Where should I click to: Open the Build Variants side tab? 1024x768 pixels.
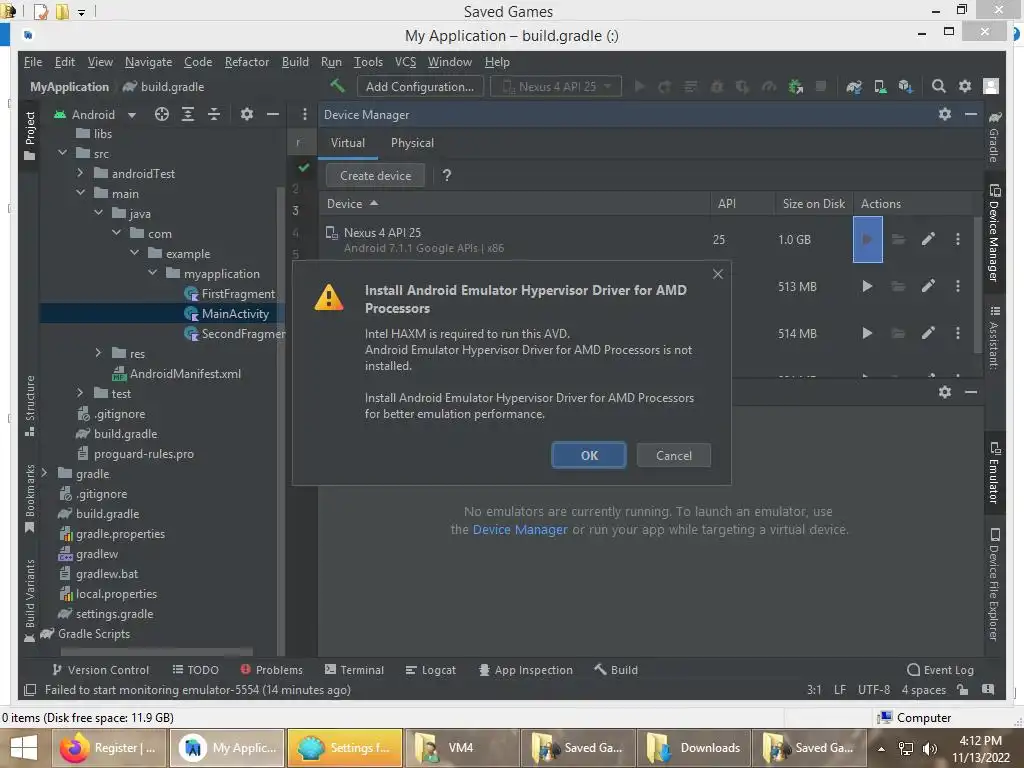point(29,600)
